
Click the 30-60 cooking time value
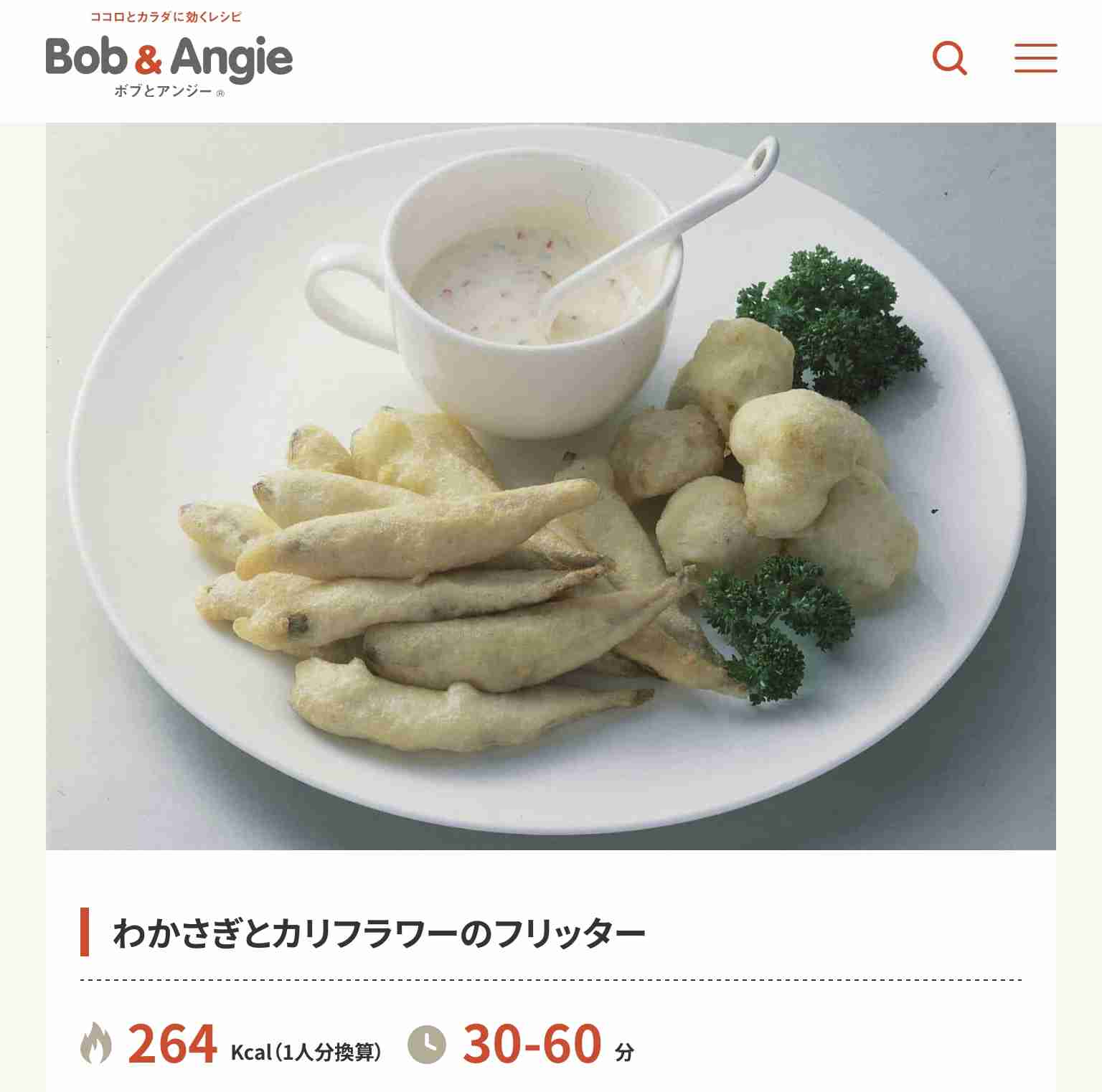[x=532, y=1044]
